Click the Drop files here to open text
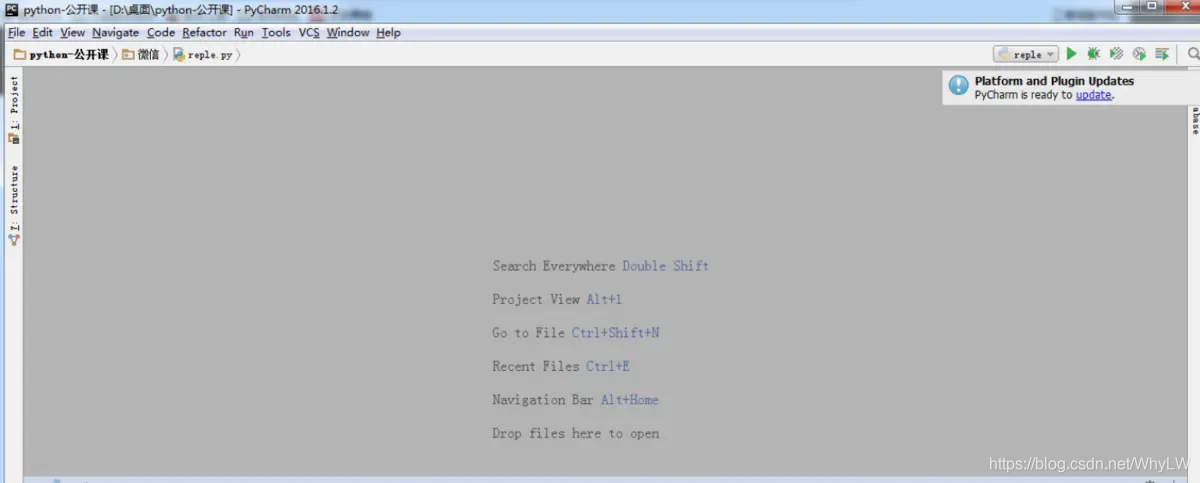 (x=575, y=434)
